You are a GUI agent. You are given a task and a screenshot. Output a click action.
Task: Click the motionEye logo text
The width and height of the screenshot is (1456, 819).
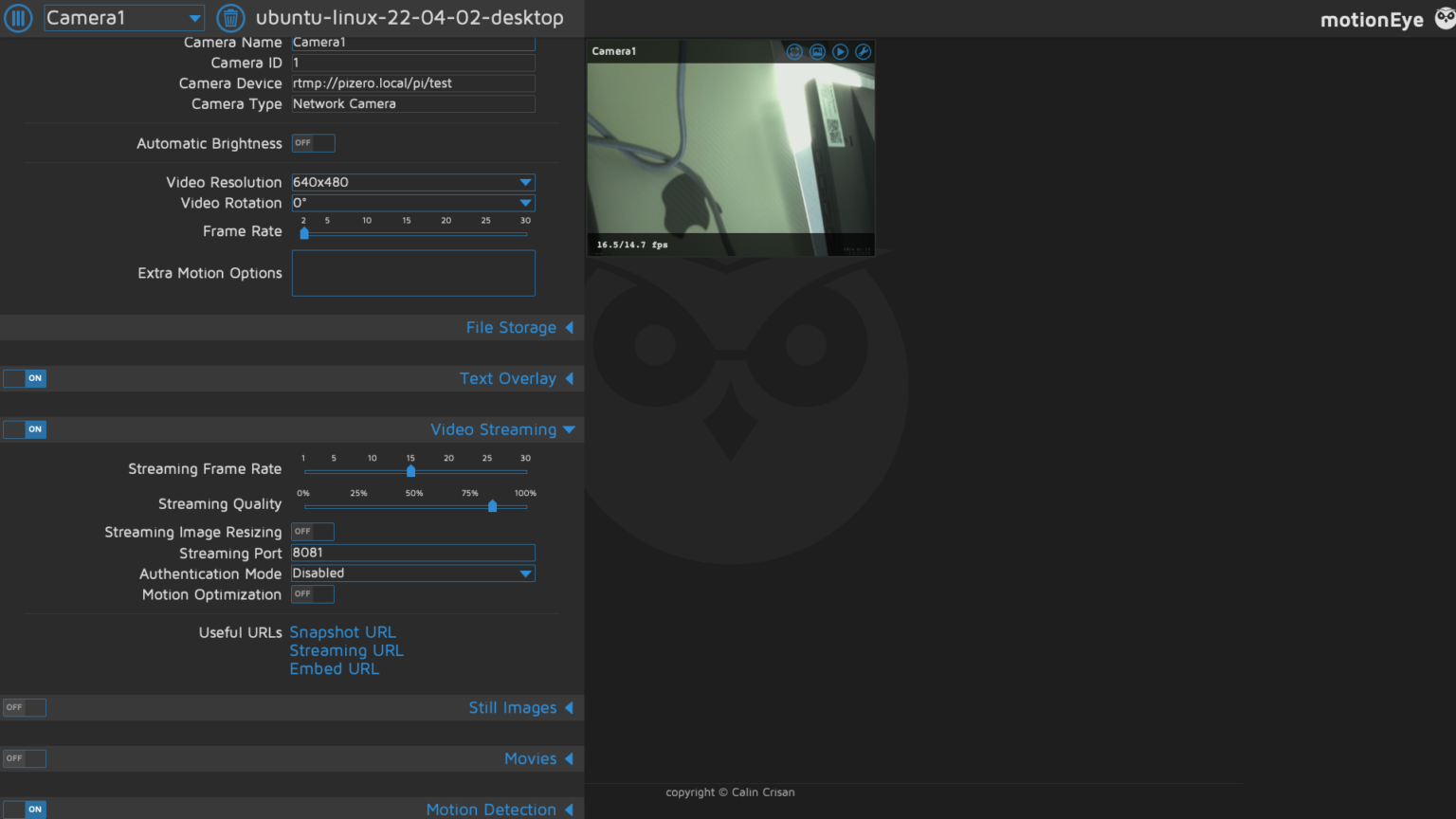[x=1372, y=19]
